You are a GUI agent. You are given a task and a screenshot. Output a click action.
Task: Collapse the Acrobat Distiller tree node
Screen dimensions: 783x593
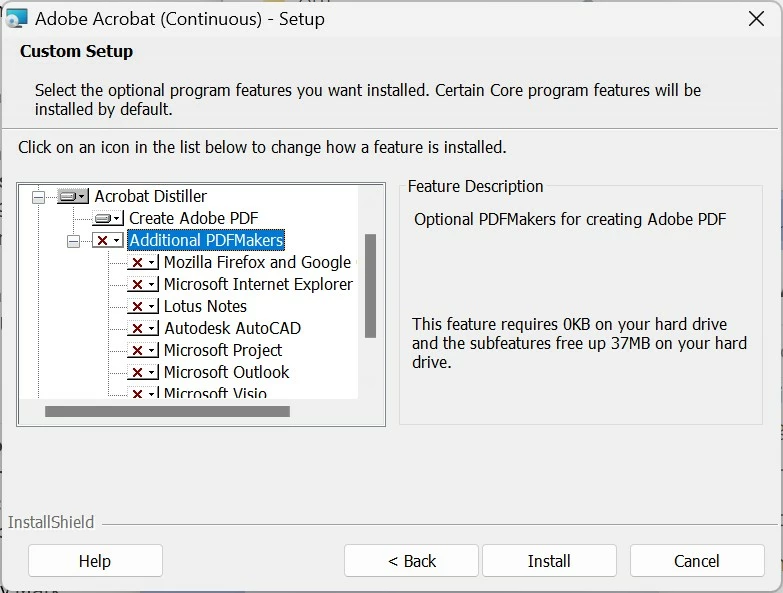[38, 197]
